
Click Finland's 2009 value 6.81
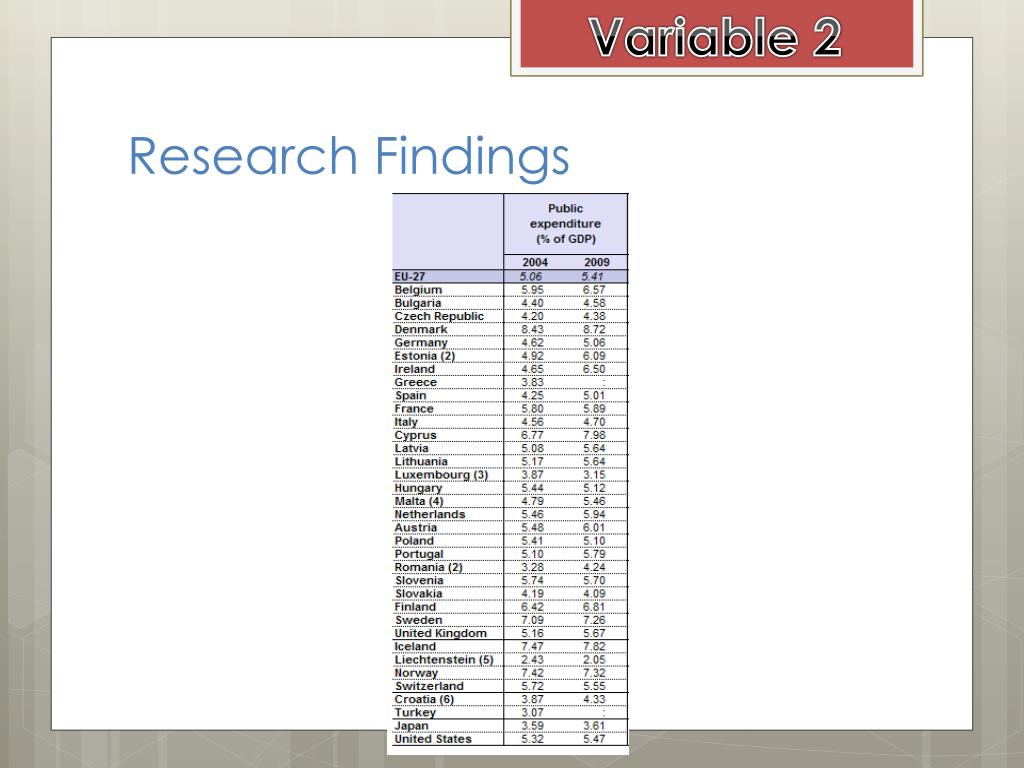594,607
